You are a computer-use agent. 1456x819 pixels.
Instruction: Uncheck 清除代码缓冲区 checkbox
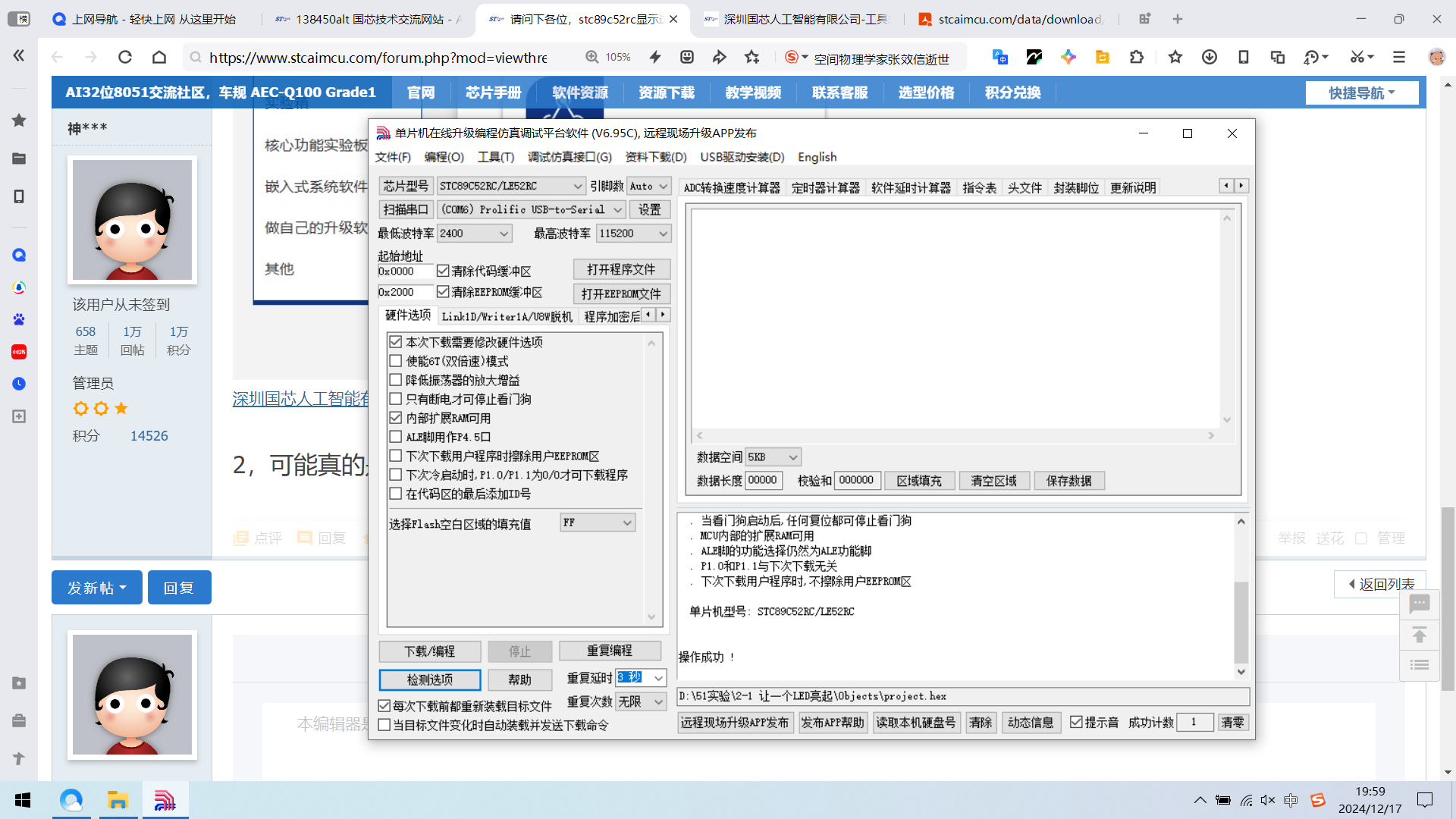coord(443,271)
